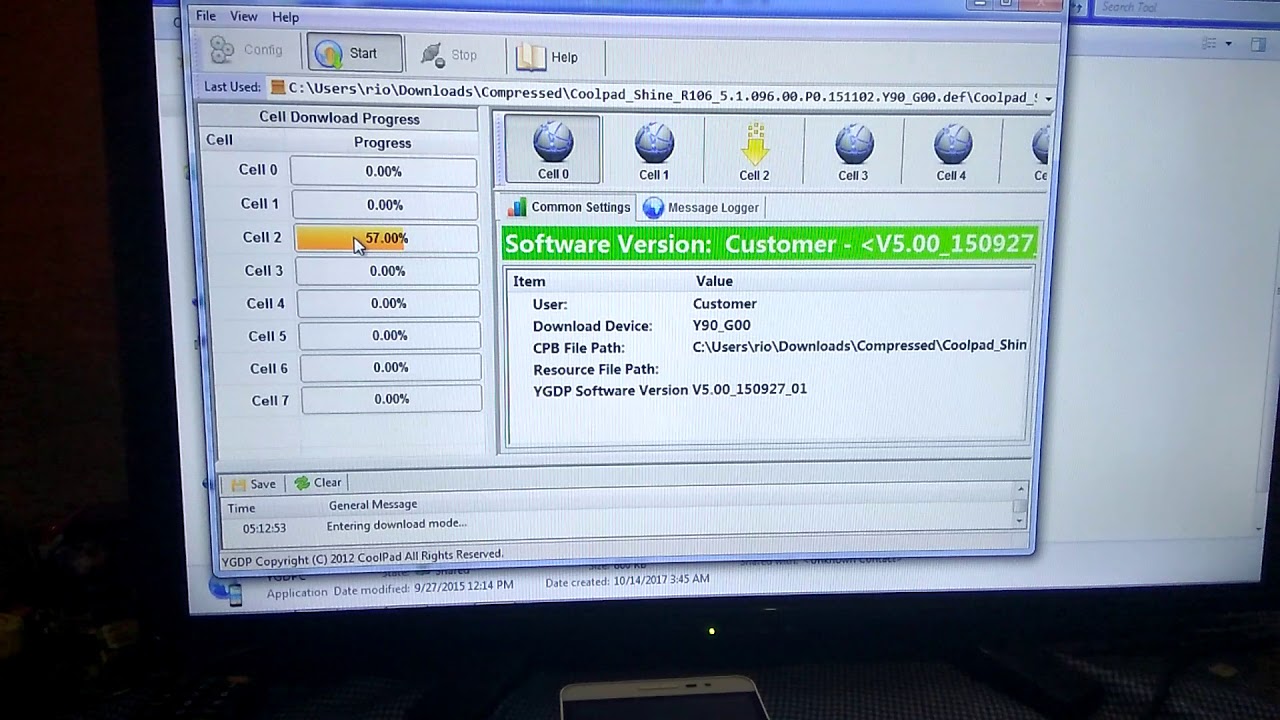
Task: Click the Cell 3 progress bar
Action: pyautogui.click(x=387, y=271)
